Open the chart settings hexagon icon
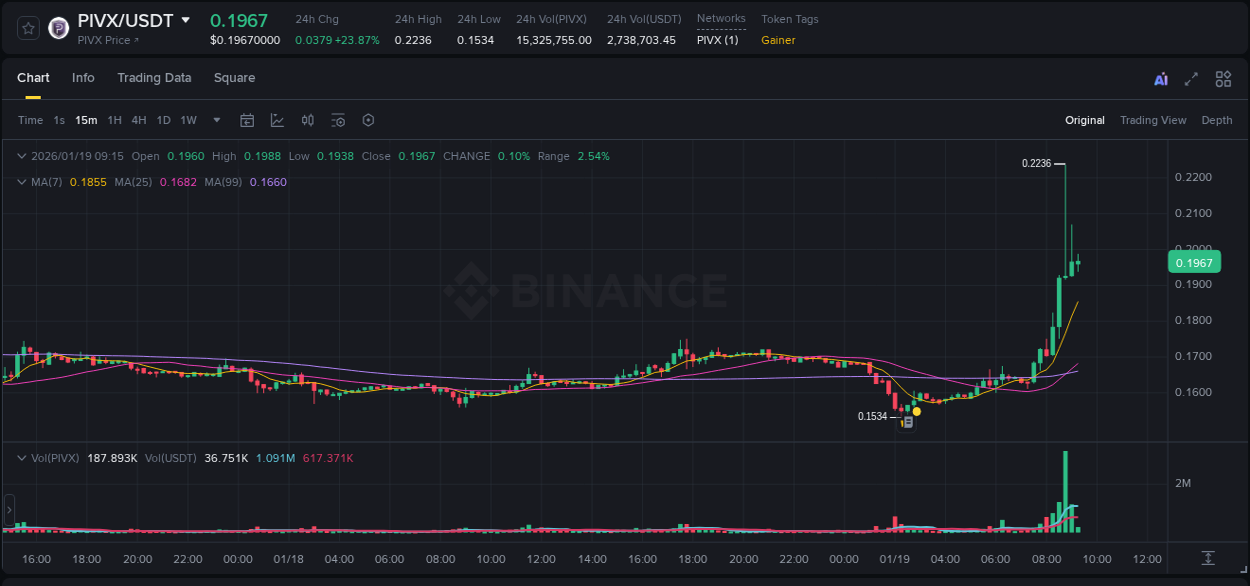The width and height of the screenshot is (1250, 586). coord(368,120)
